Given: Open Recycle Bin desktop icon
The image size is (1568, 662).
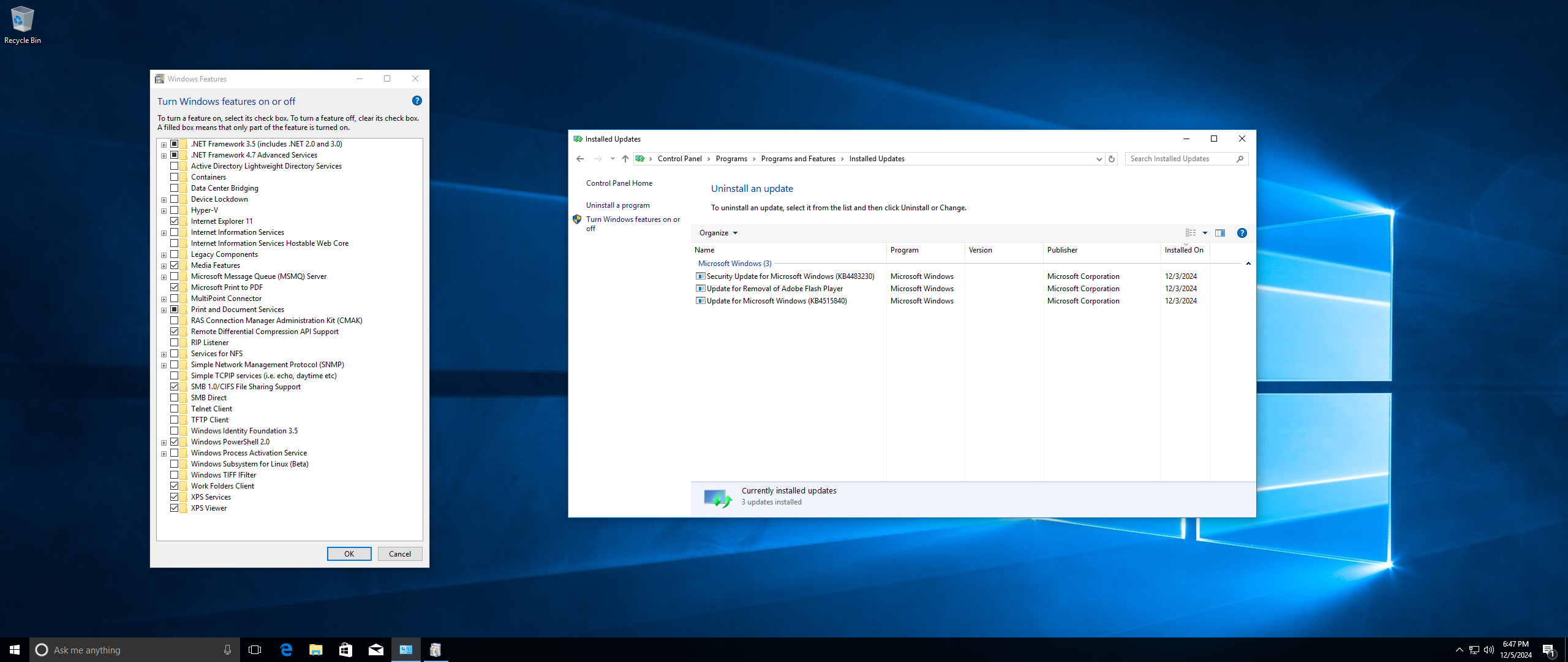Looking at the screenshot, I should point(22,25).
